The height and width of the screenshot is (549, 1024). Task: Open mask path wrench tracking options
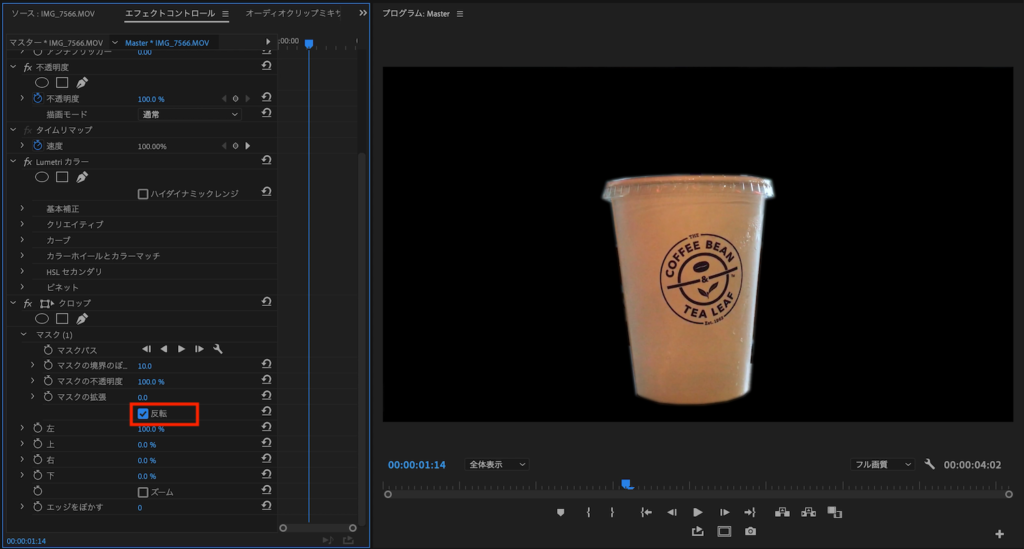pyautogui.click(x=218, y=349)
